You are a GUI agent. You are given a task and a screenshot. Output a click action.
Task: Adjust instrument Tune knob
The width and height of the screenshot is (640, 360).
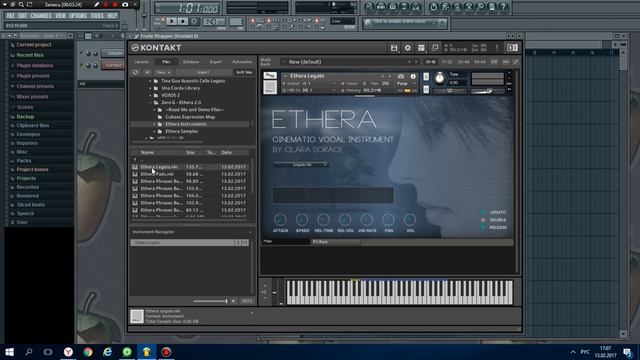click(440, 78)
